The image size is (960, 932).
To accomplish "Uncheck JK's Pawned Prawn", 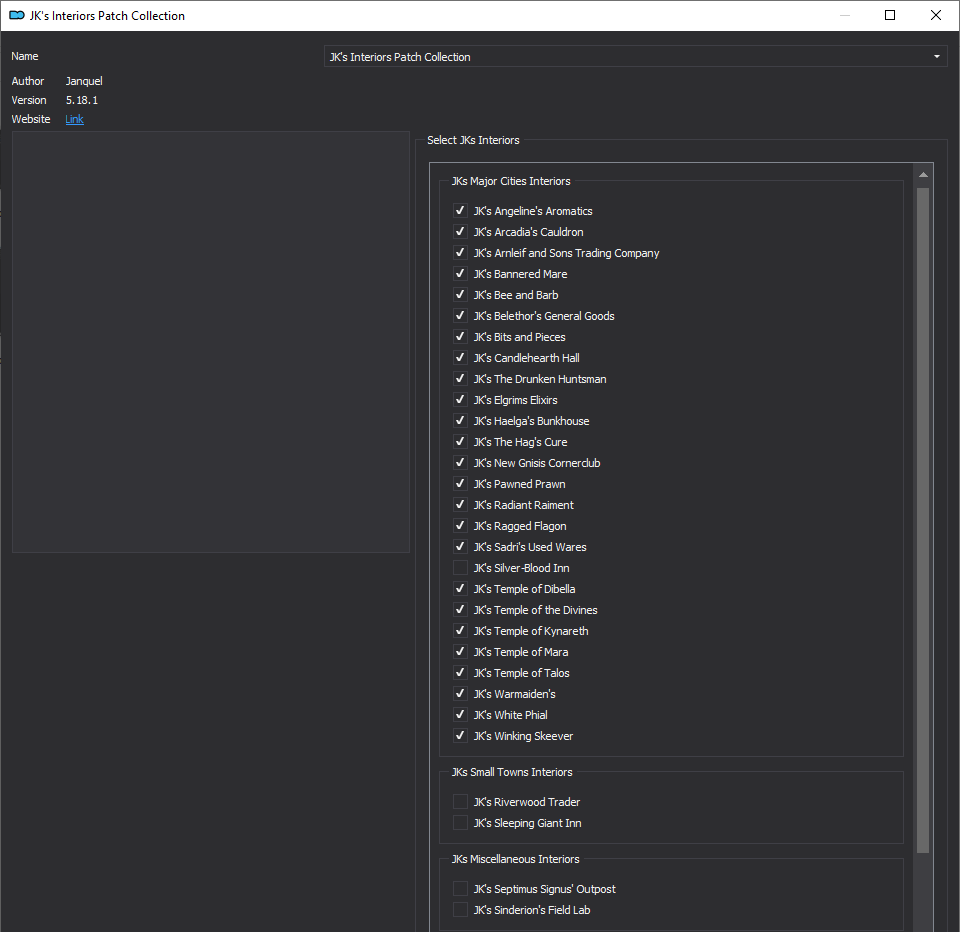I will 460,484.
